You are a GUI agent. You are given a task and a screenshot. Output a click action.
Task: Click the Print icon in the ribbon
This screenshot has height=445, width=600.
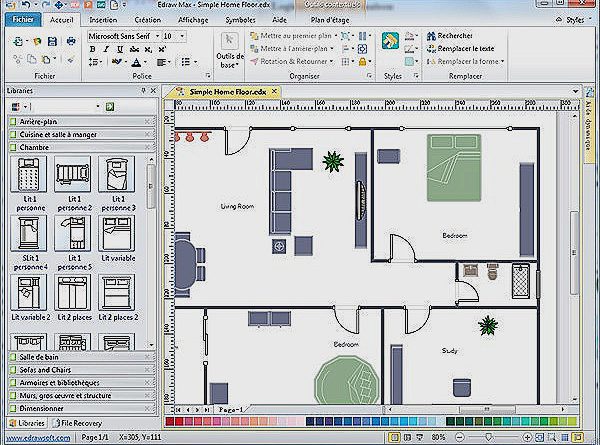click(x=71, y=41)
